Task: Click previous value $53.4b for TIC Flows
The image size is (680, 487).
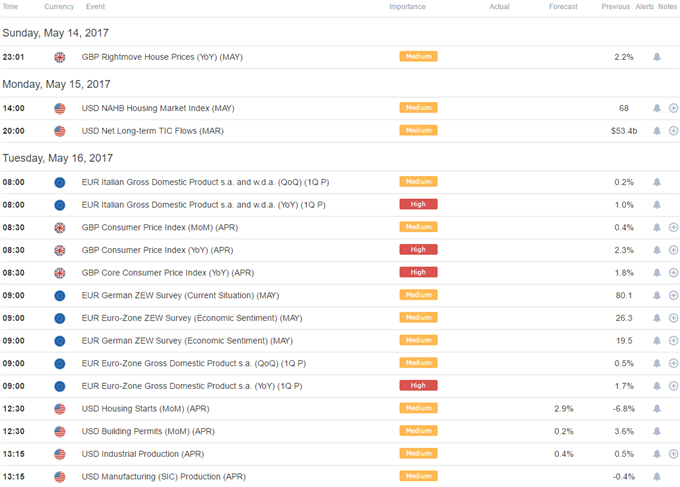Action: pos(624,131)
